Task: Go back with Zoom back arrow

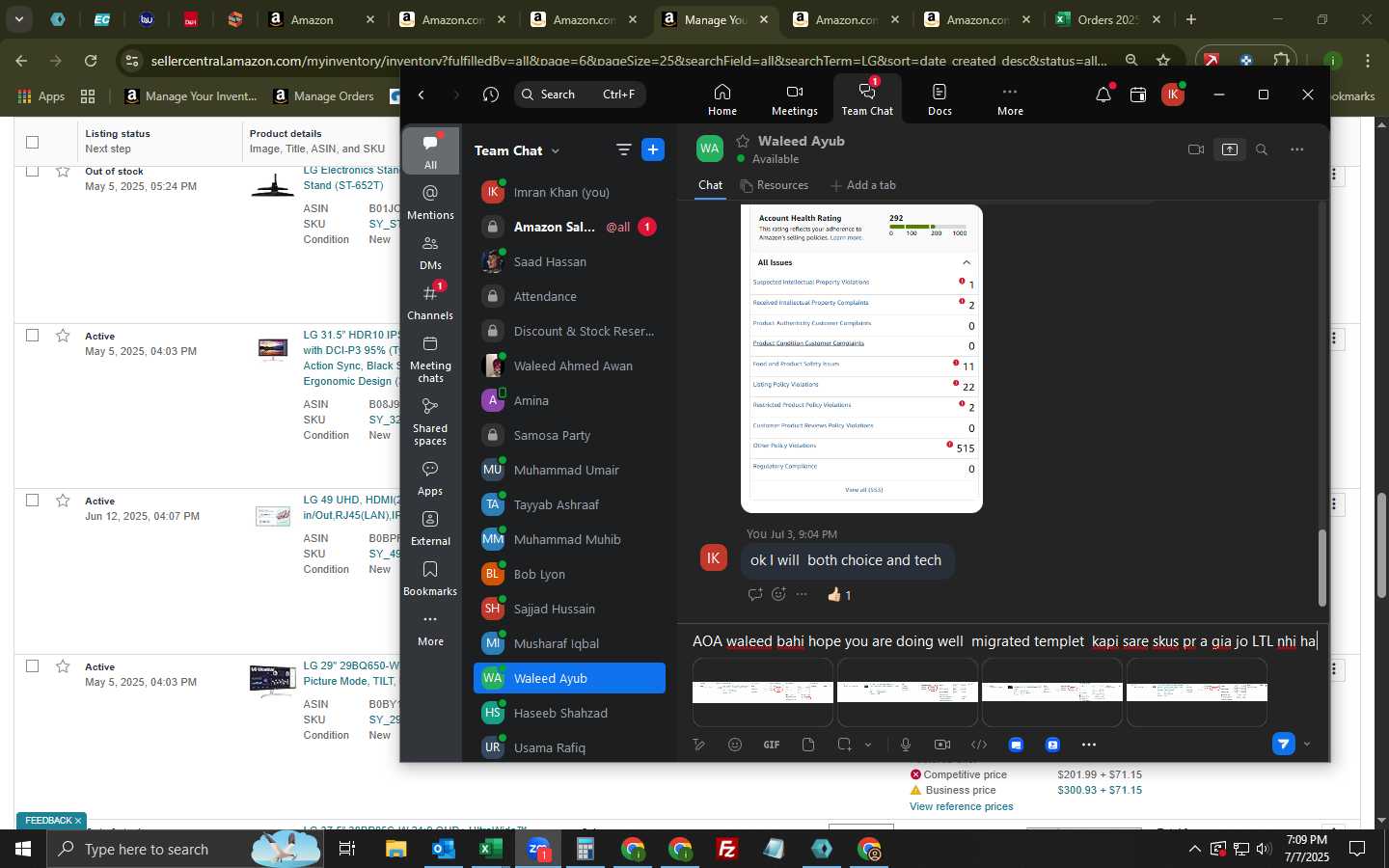Action: pyautogui.click(x=422, y=95)
